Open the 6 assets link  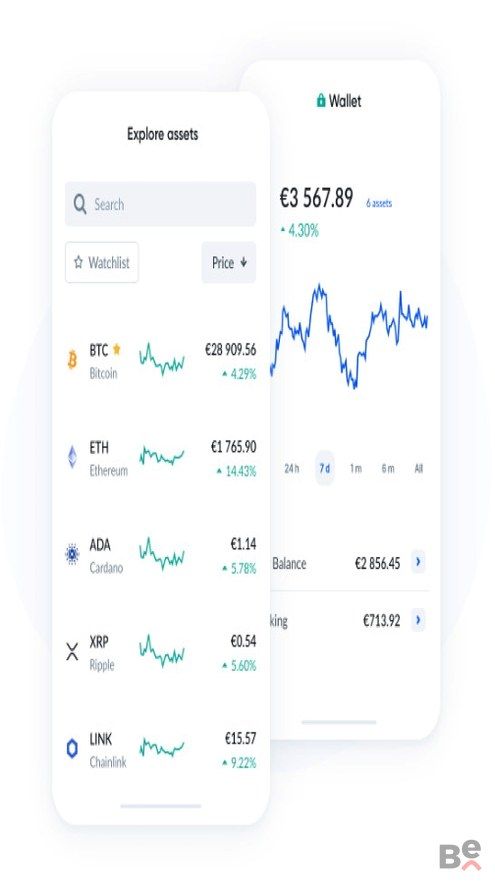(x=379, y=203)
